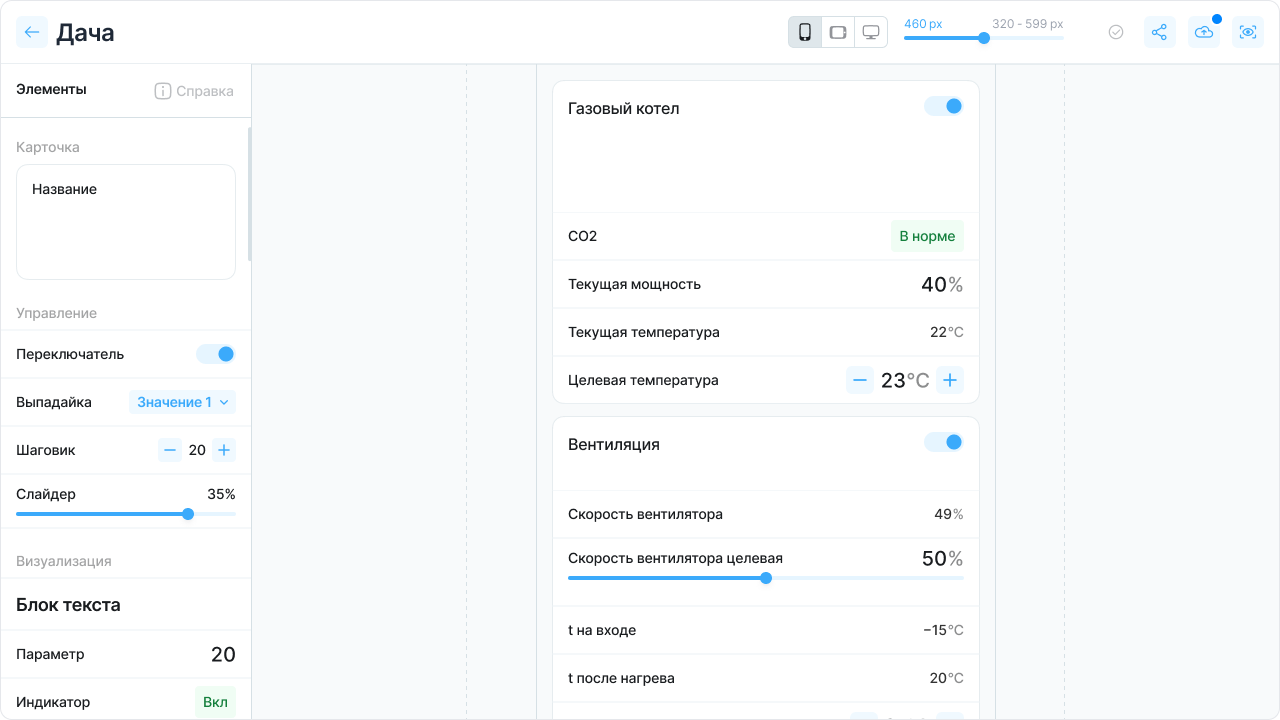Click the В норме CO2 indicator

click(927, 236)
